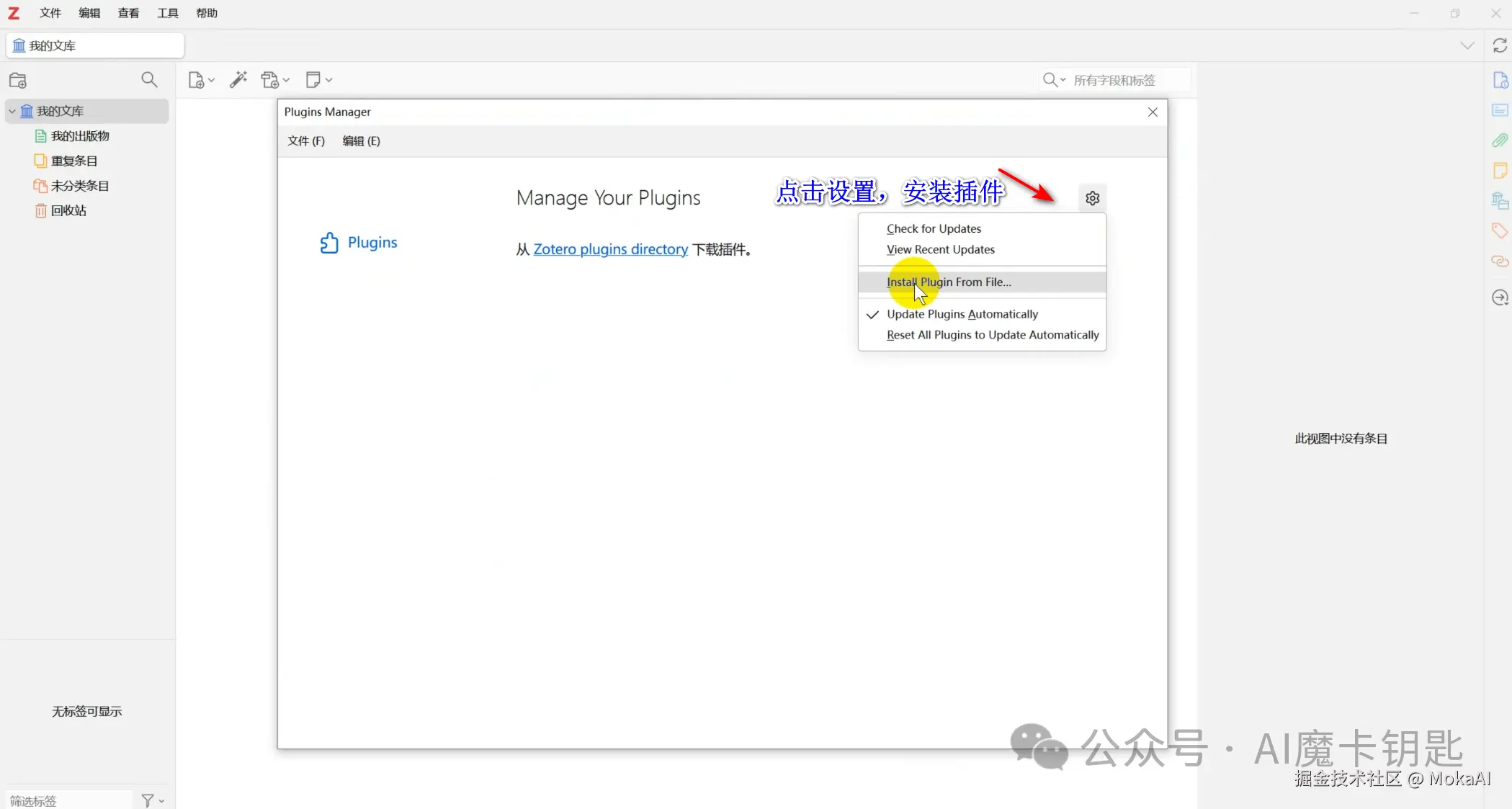1512x809 pixels.
Task: Expand the new note dropdown
Action: (328, 80)
